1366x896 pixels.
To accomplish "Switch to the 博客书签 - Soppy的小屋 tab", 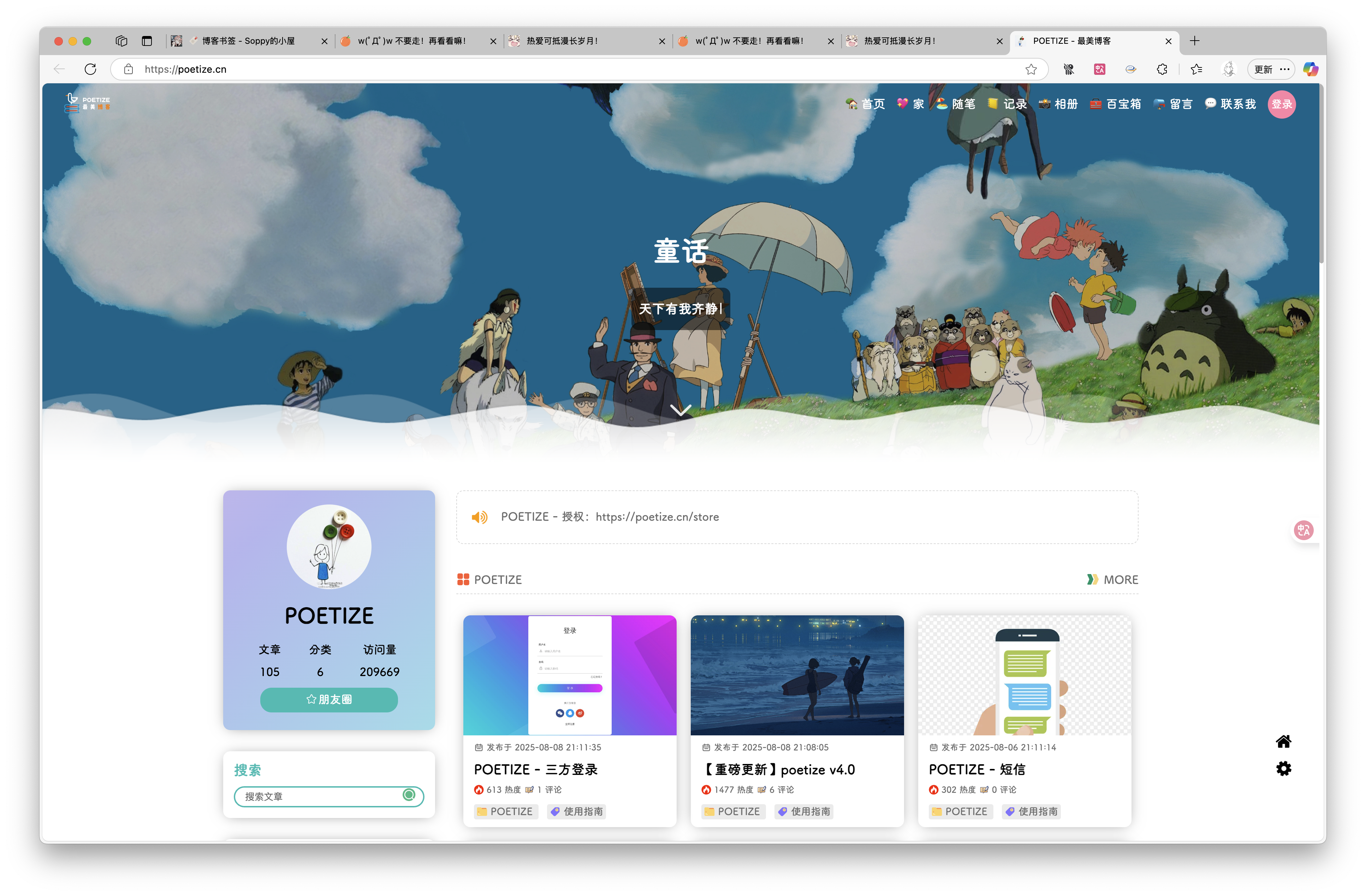I will click(x=248, y=41).
